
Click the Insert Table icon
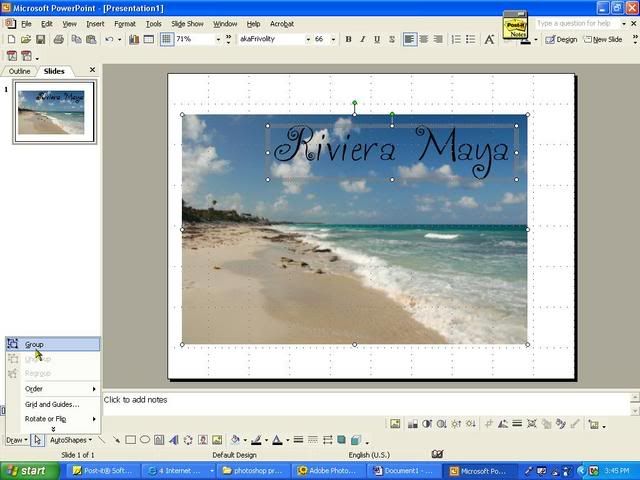tap(149, 39)
